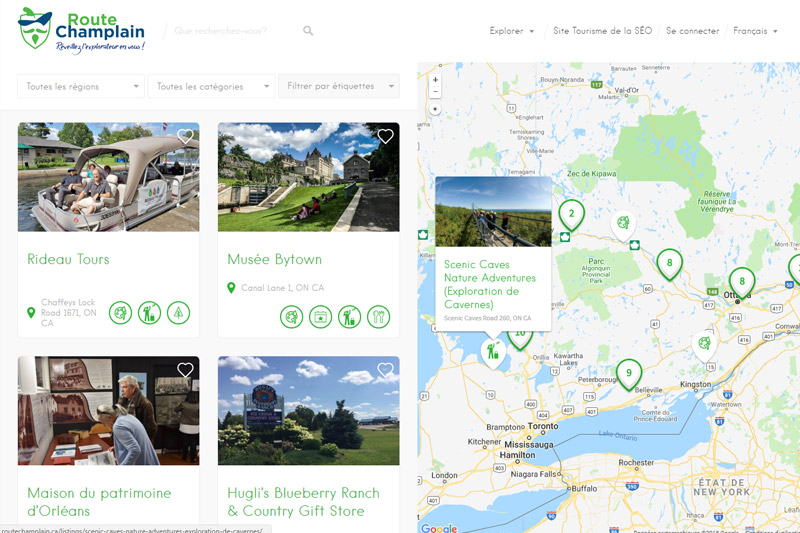800x533 pixels.
Task: Click the map cluster marker labeled 9
Action: click(x=629, y=374)
